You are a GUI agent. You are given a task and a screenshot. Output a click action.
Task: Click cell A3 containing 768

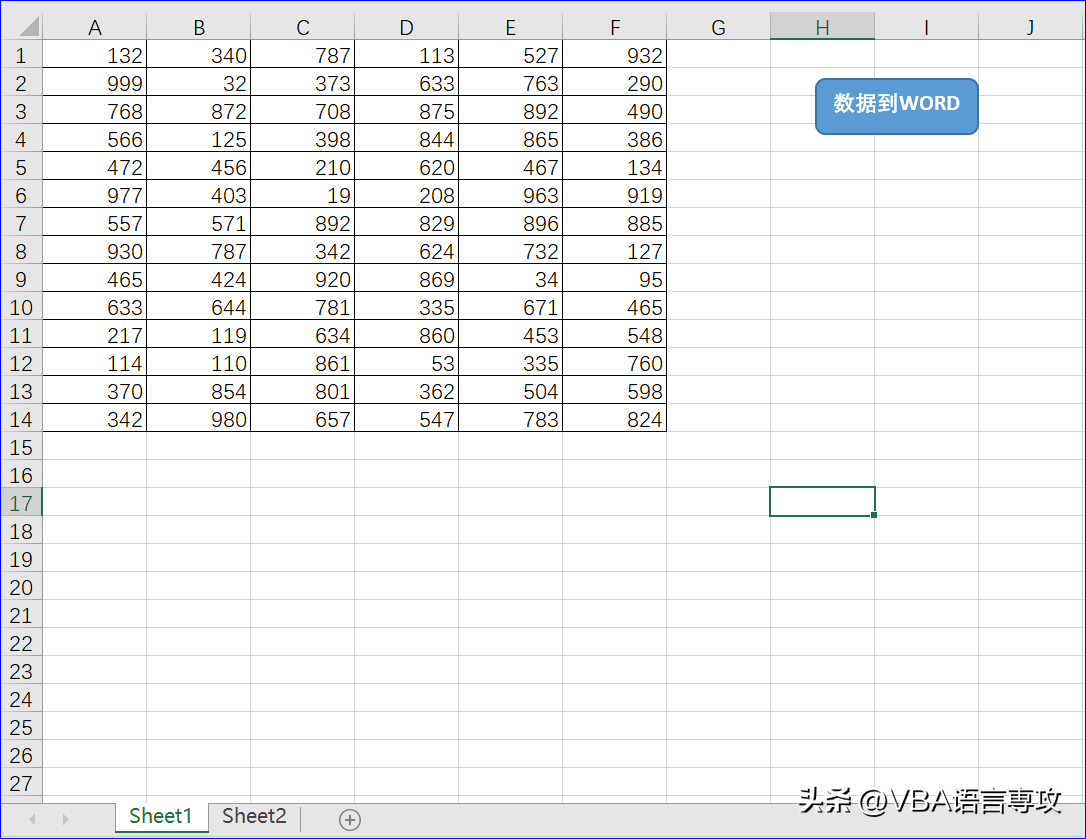pyautogui.click(x=95, y=111)
